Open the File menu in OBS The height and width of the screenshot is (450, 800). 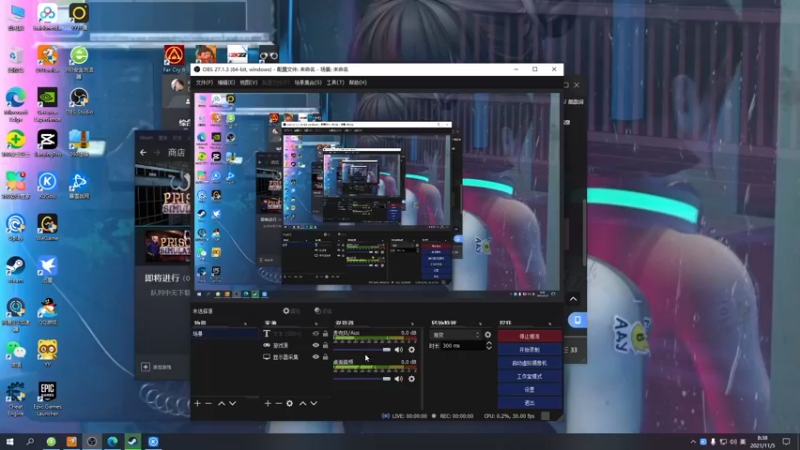tap(204, 83)
